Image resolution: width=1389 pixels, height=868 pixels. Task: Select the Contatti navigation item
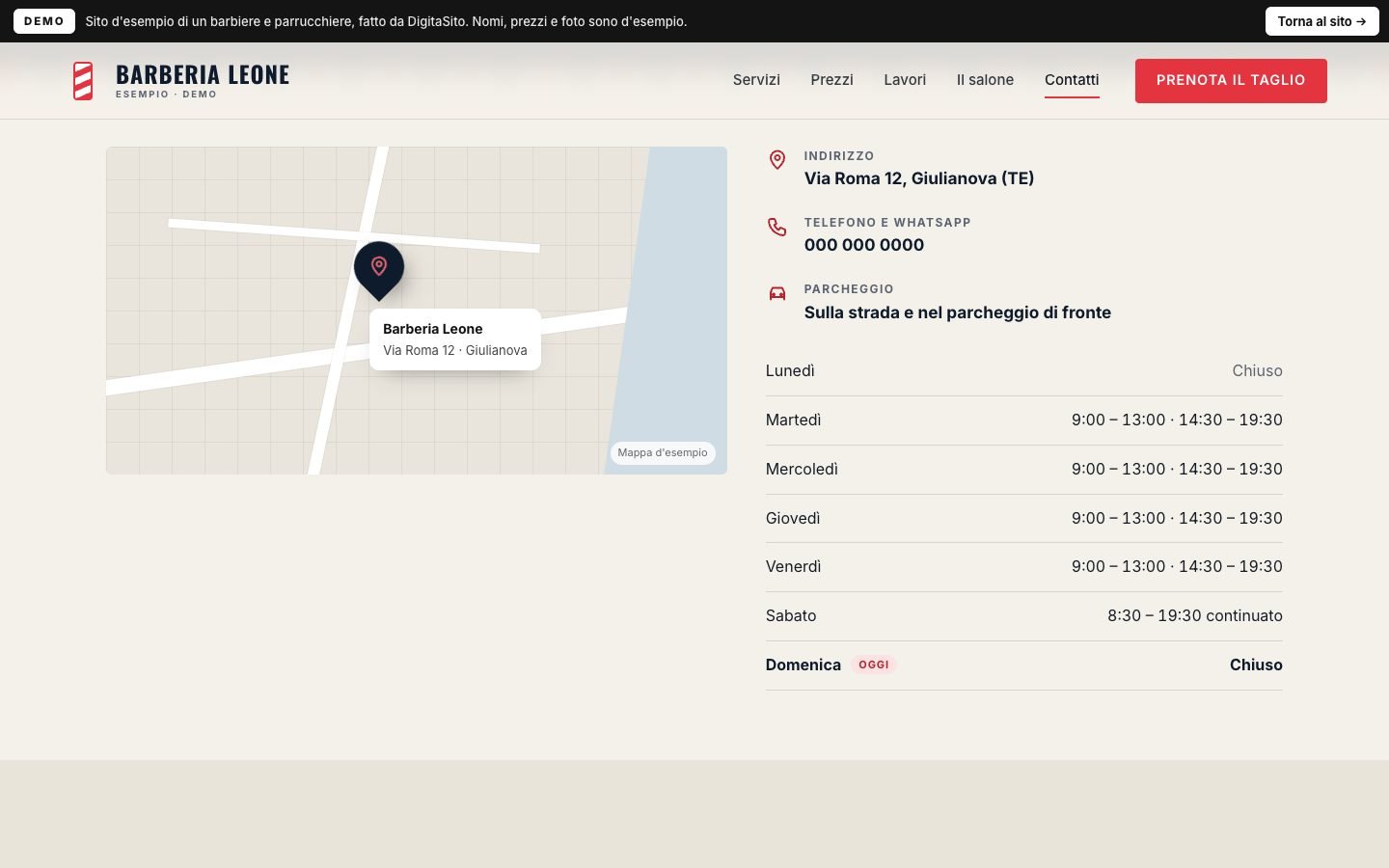coord(1072,80)
